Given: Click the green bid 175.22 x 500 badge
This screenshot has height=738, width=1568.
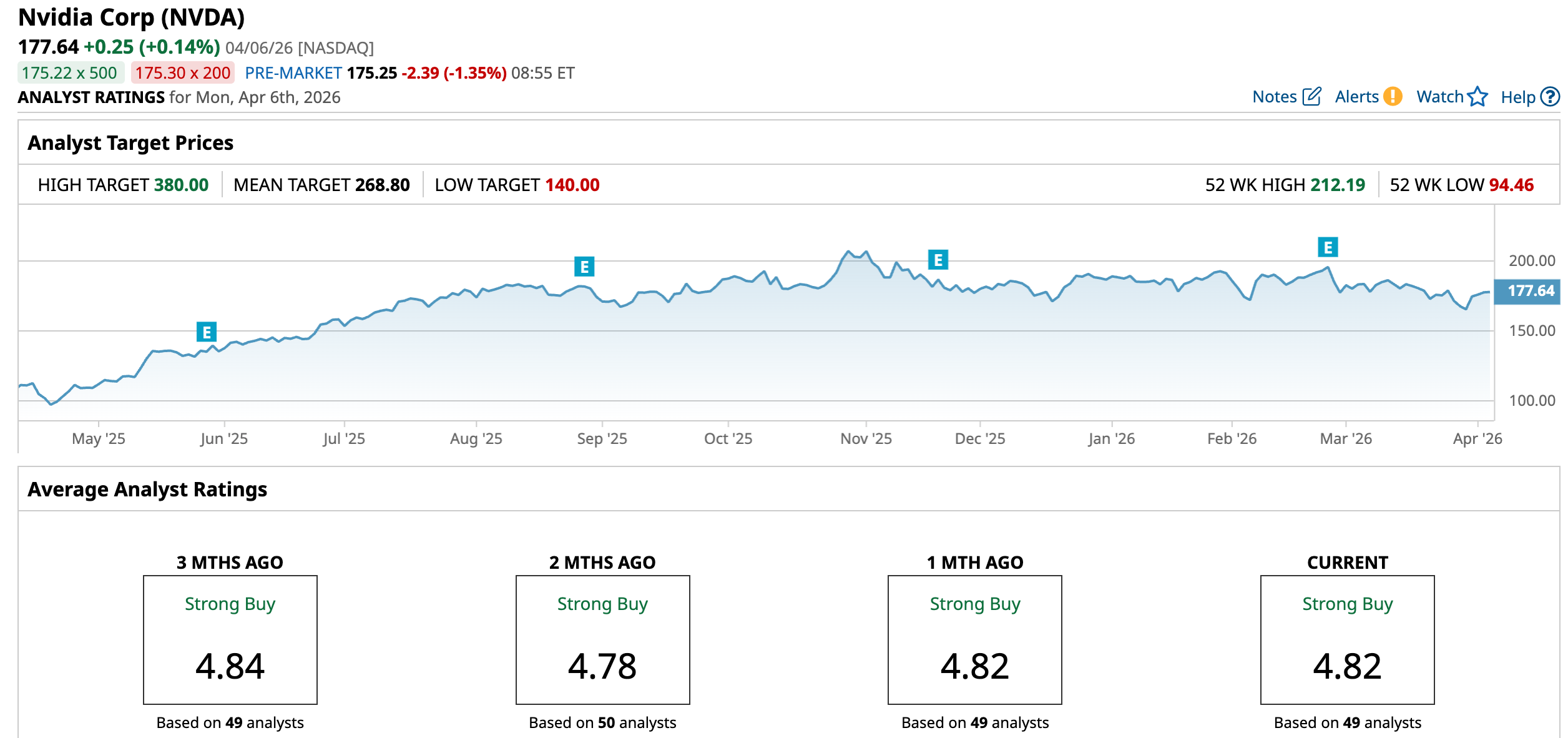Looking at the screenshot, I should tap(70, 73).
